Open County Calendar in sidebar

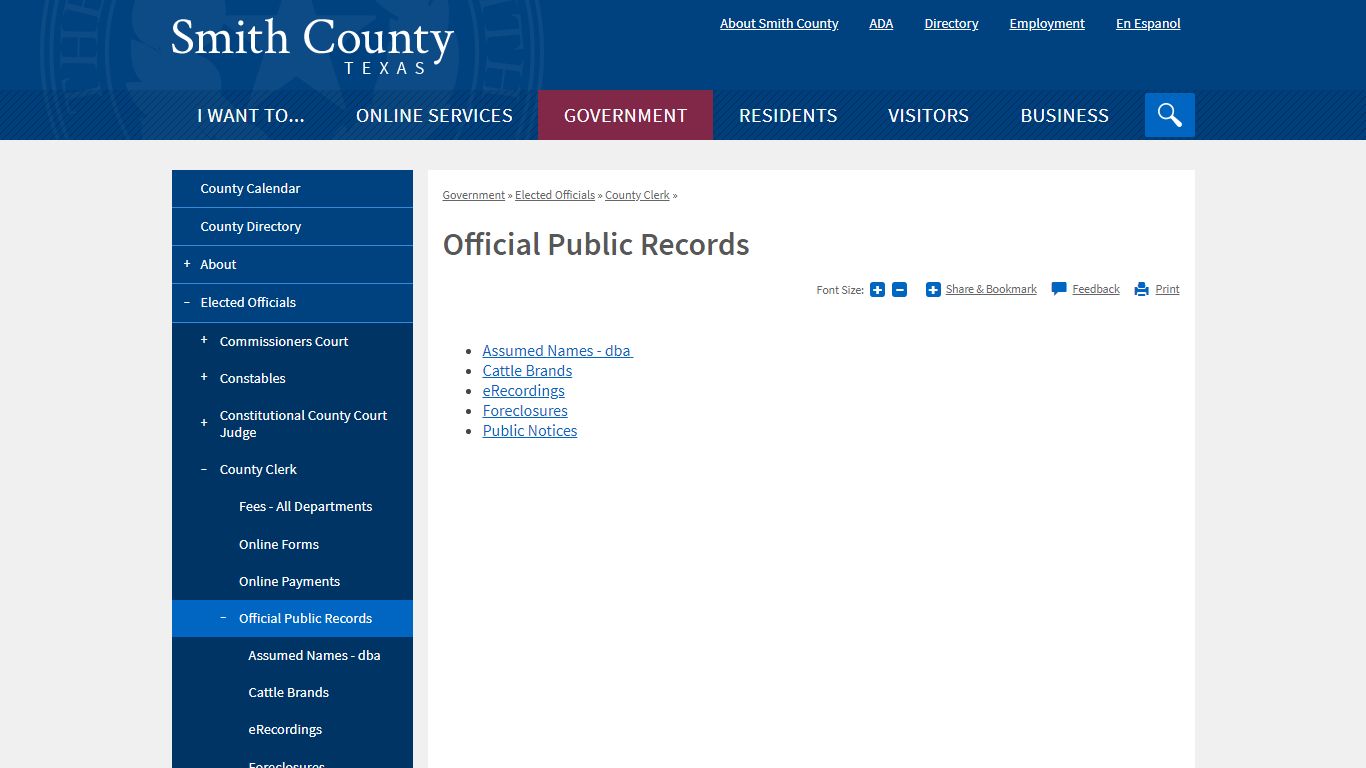(292, 189)
